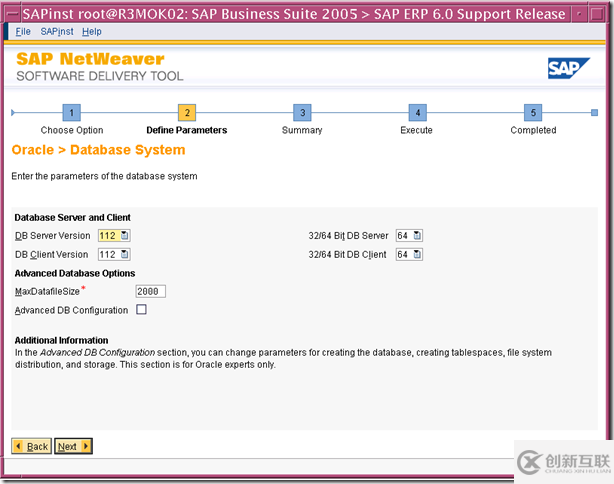Open the File menu
This screenshot has height=484, width=614.
(23, 31)
